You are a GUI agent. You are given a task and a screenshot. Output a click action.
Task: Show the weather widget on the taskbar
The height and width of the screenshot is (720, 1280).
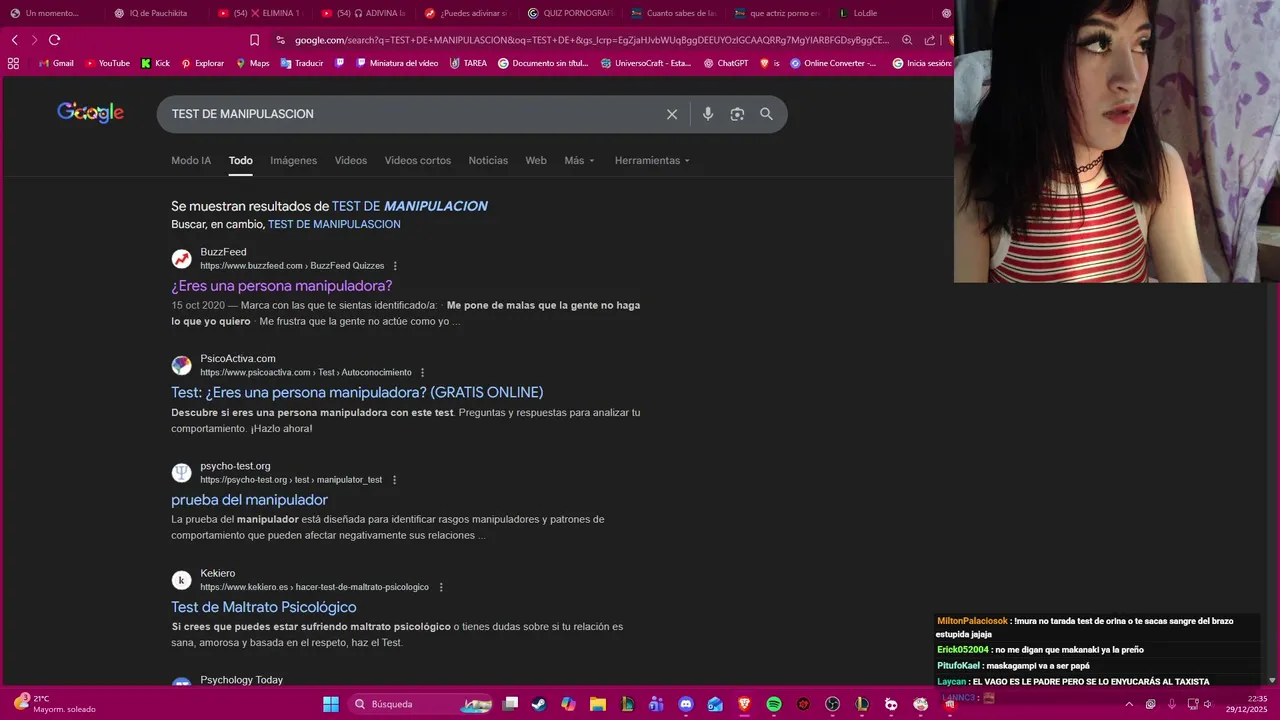55,704
